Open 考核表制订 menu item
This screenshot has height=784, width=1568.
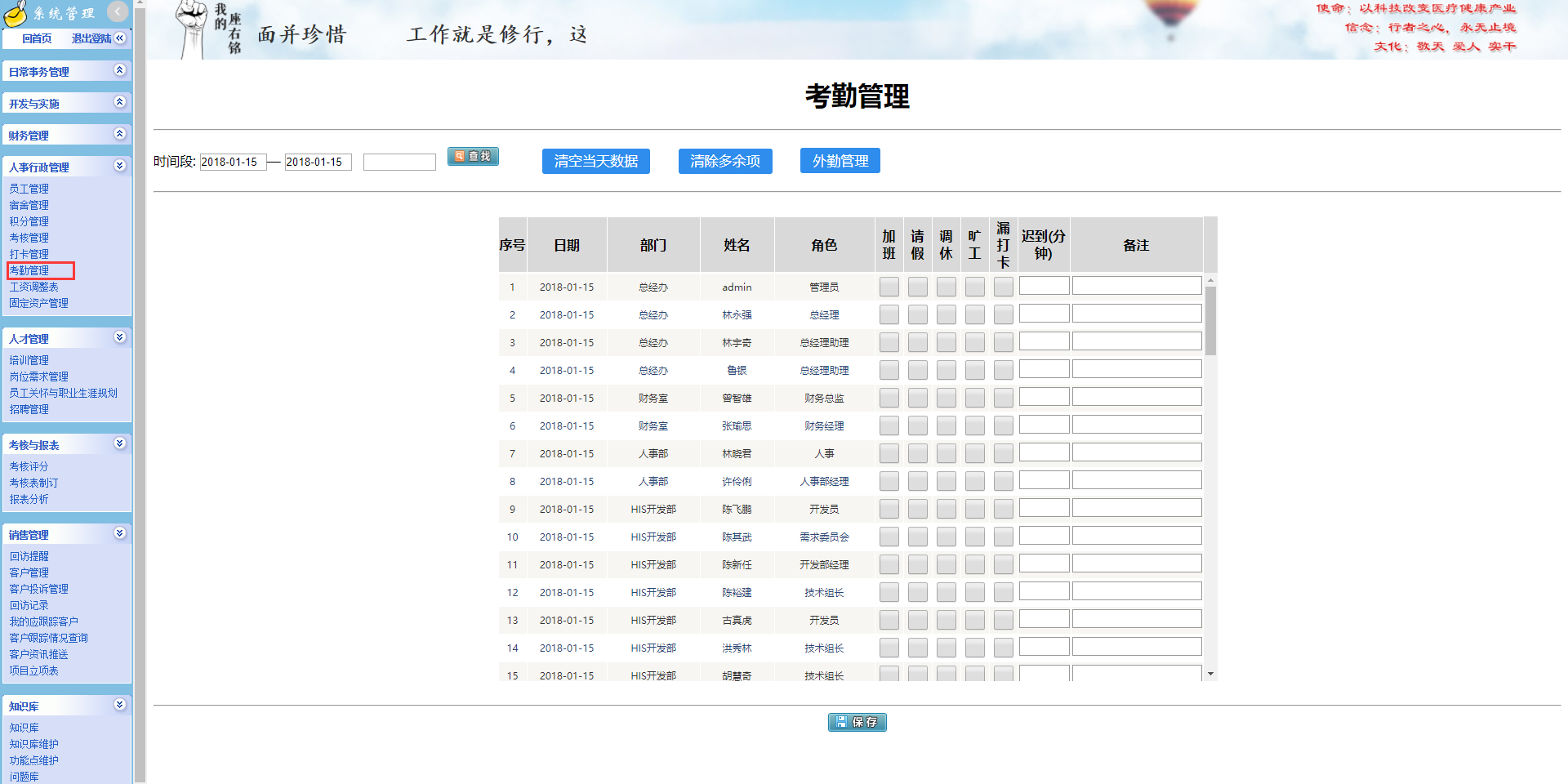tap(33, 483)
